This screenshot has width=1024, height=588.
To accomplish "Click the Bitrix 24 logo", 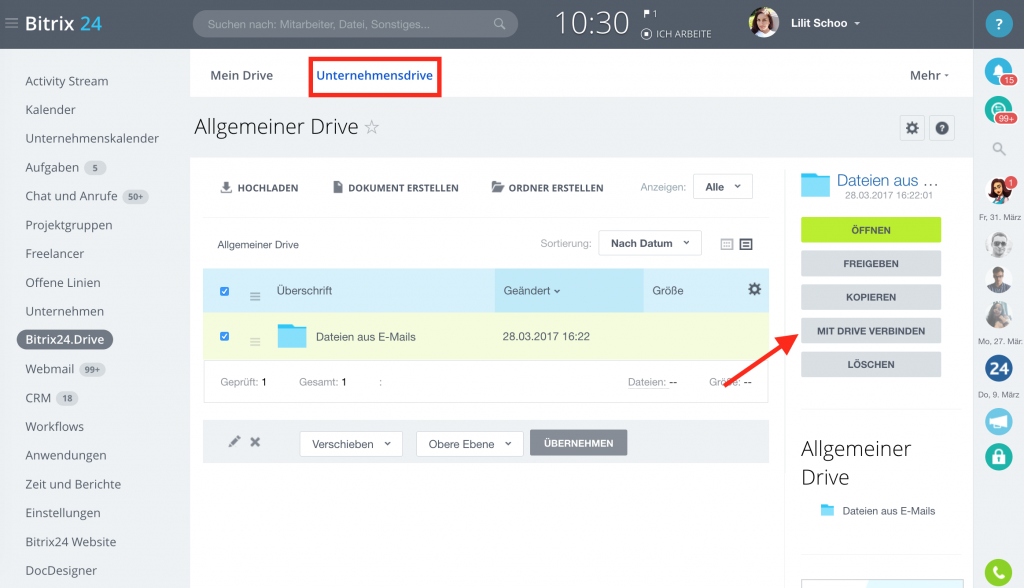I will 63,24.
